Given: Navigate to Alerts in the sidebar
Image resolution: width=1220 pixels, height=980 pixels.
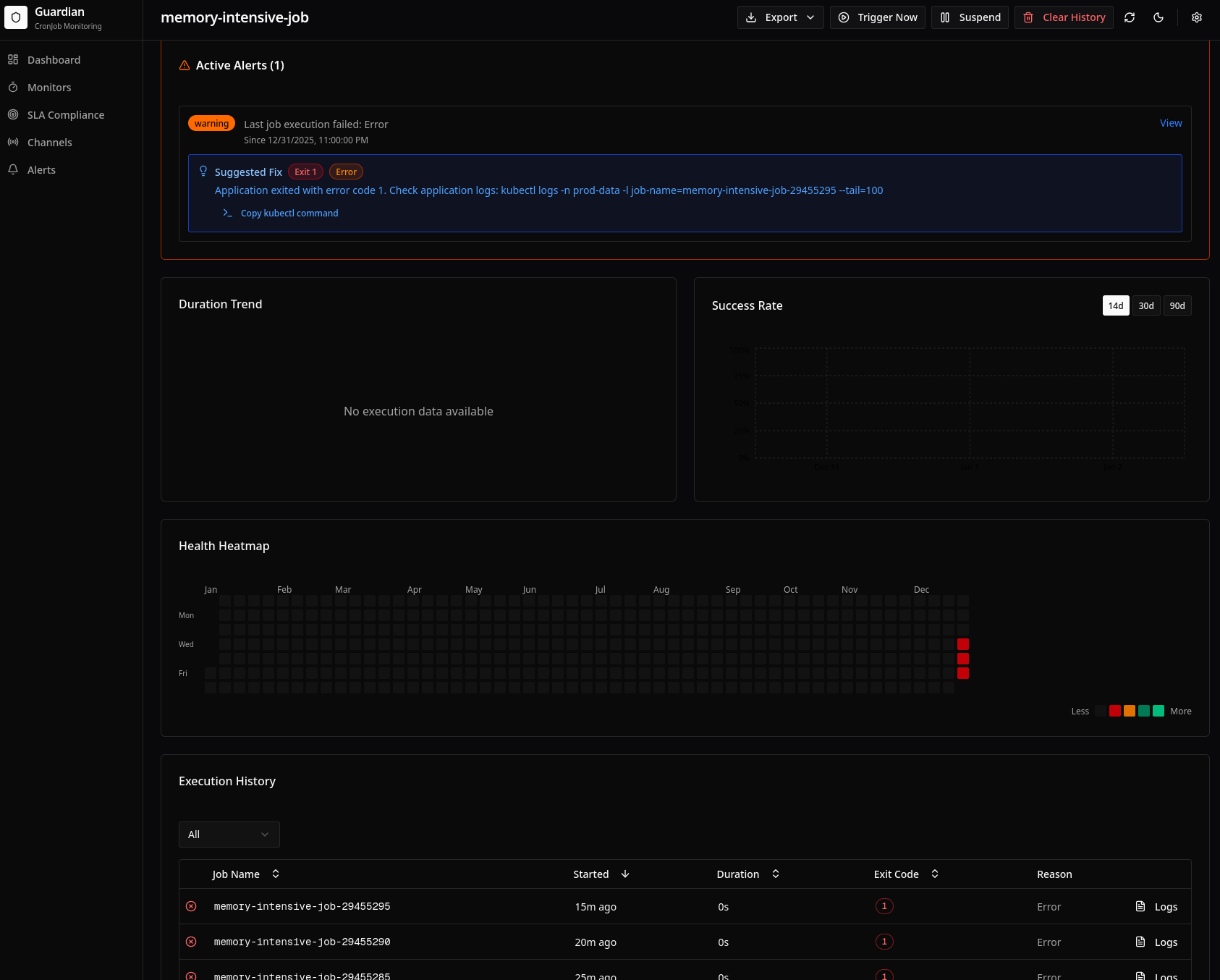Looking at the screenshot, I should [x=41, y=169].
